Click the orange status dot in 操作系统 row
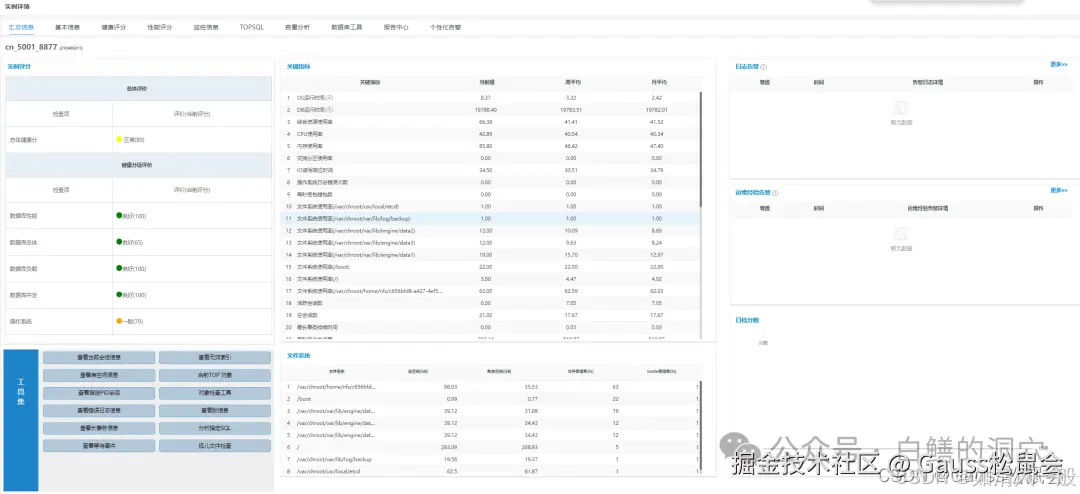This screenshot has height=494, width=1080. [x=119, y=321]
